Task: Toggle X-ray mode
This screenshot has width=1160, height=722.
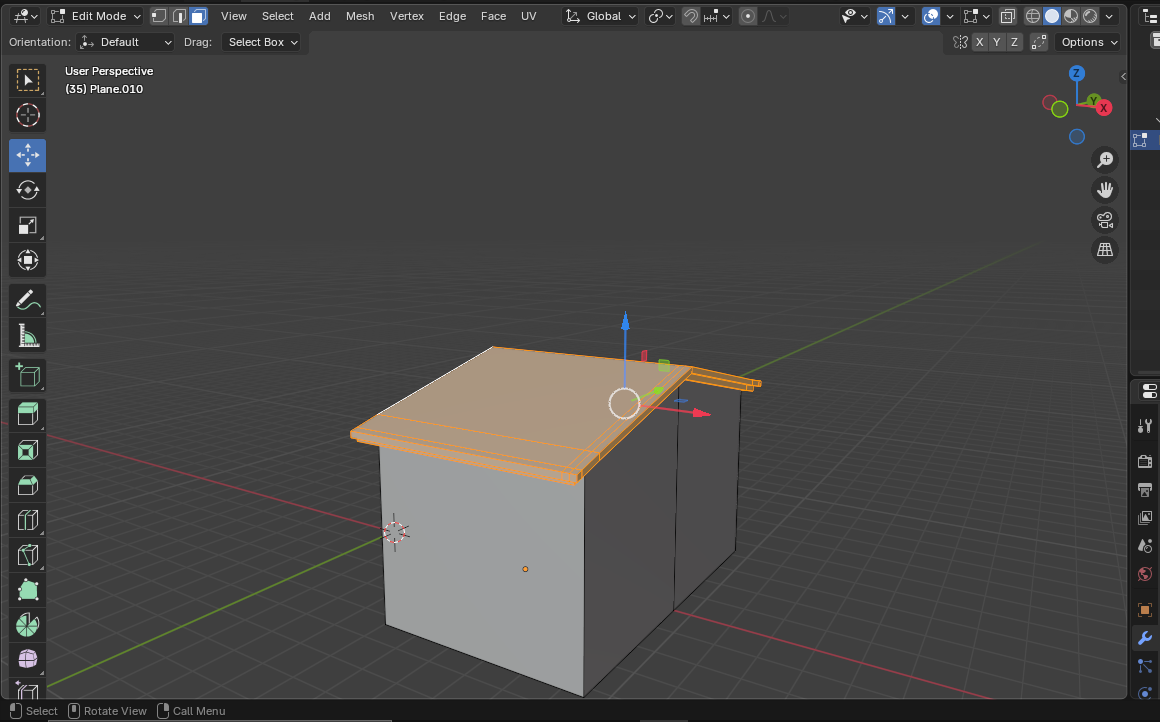Action: 1008,16
